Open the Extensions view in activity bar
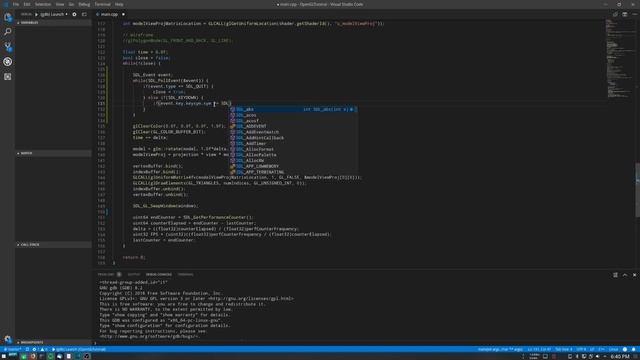640x360 pixels. pyautogui.click(x=7, y=77)
